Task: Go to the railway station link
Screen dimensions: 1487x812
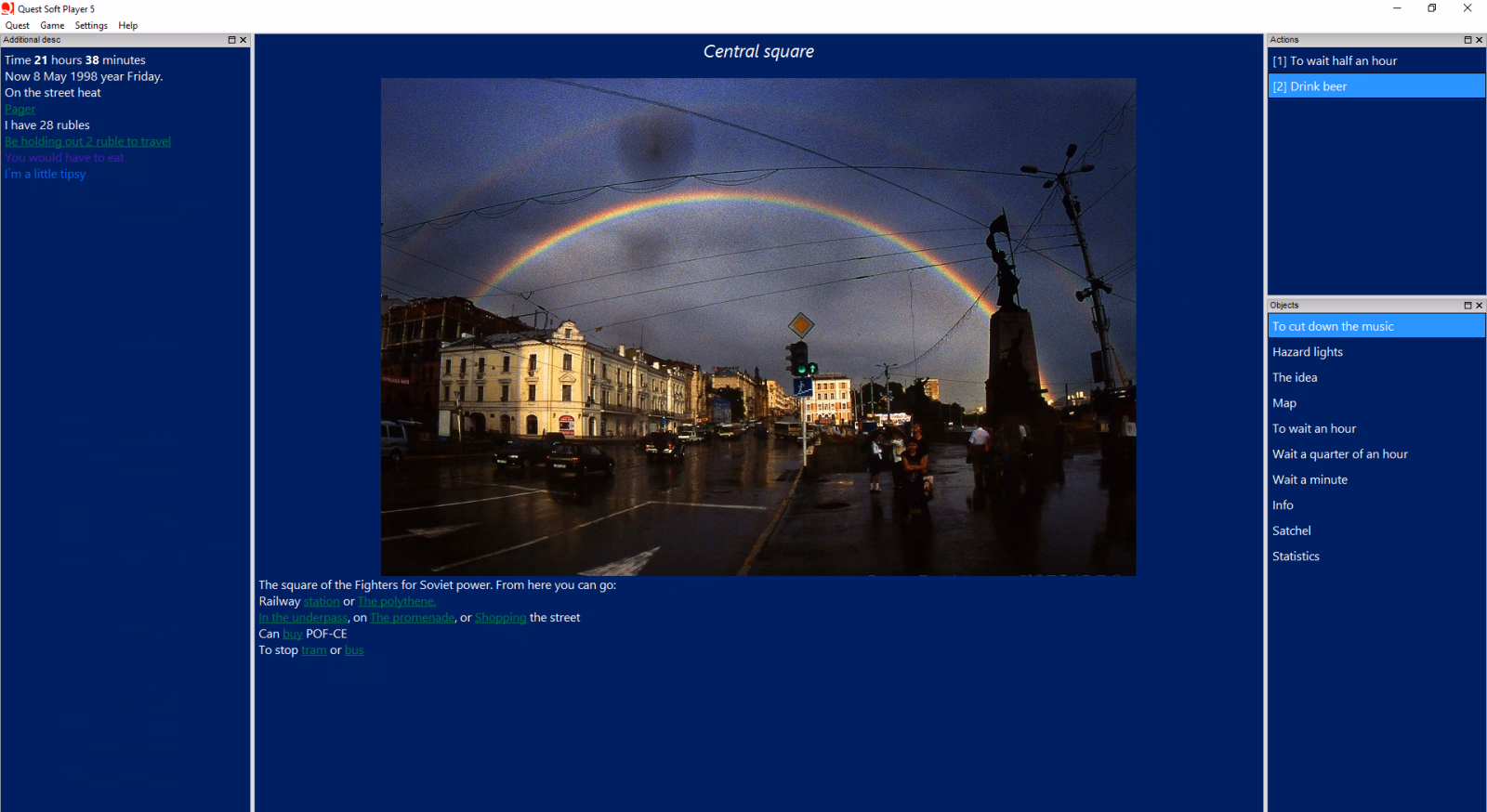Action: tap(322, 601)
